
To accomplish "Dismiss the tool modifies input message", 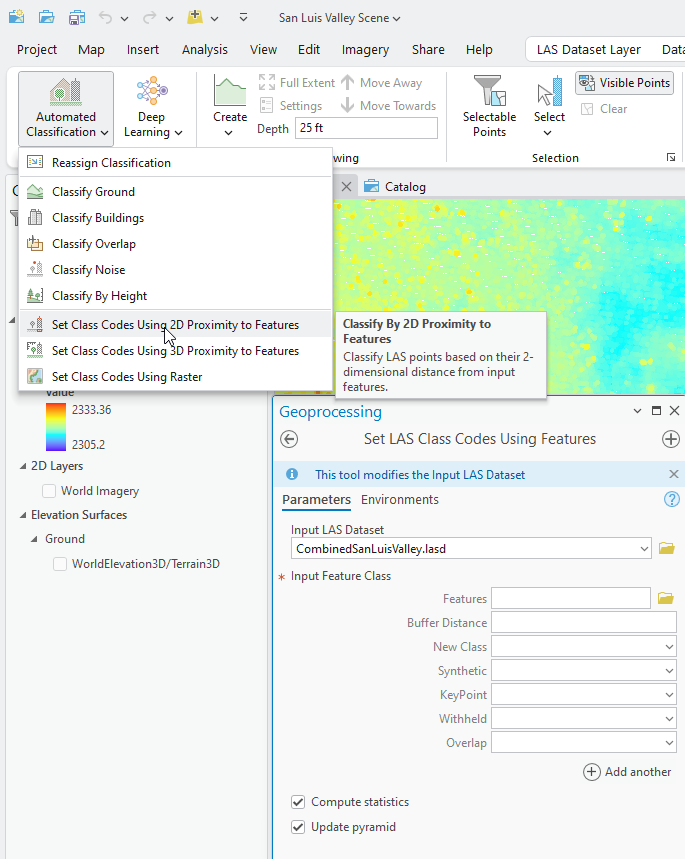I will [674, 474].
